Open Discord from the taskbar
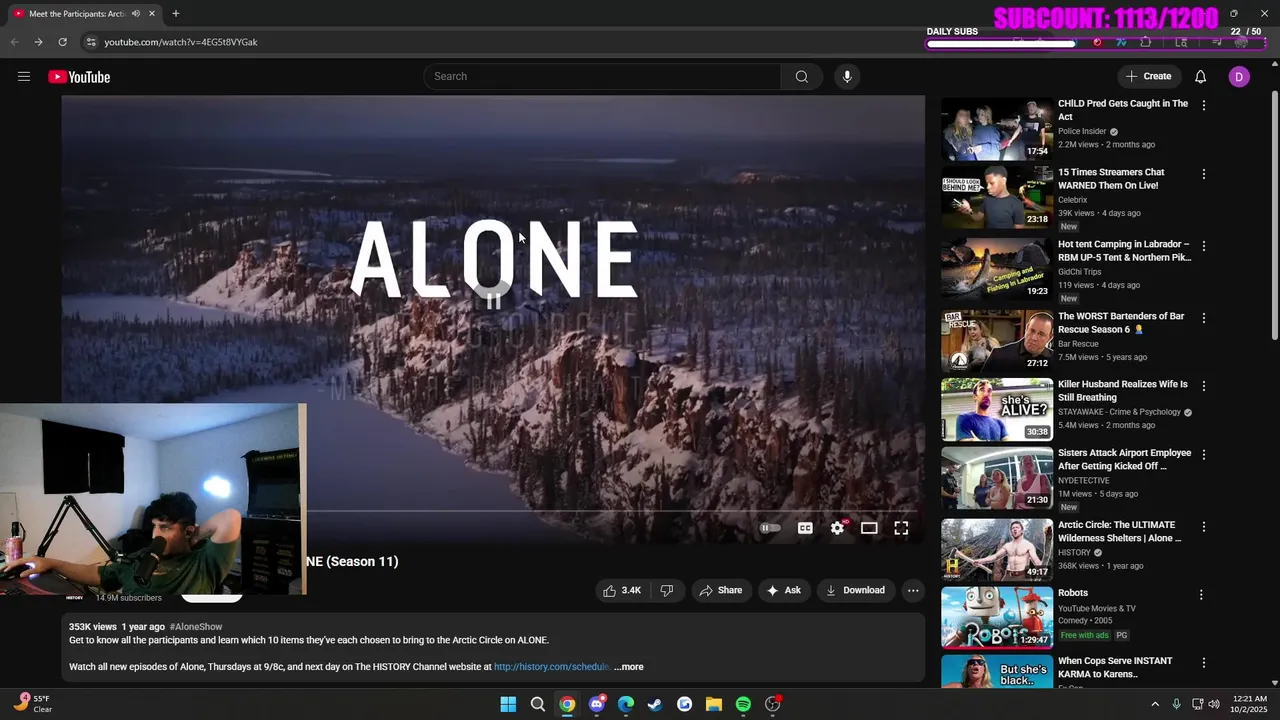Viewport: 1280px width, 720px height. click(x=597, y=705)
